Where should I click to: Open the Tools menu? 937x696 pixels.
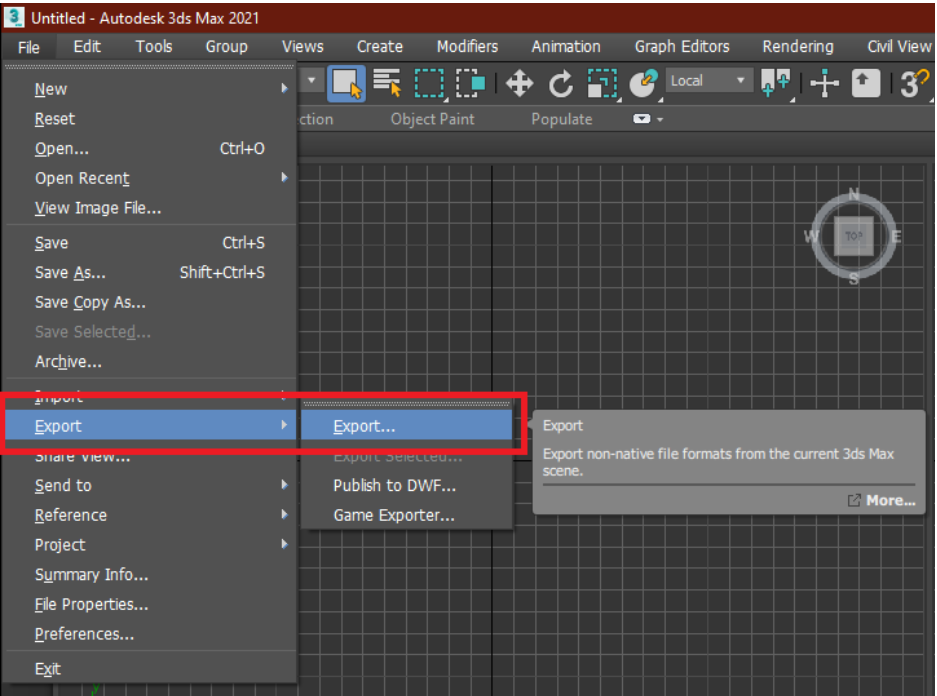154,47
